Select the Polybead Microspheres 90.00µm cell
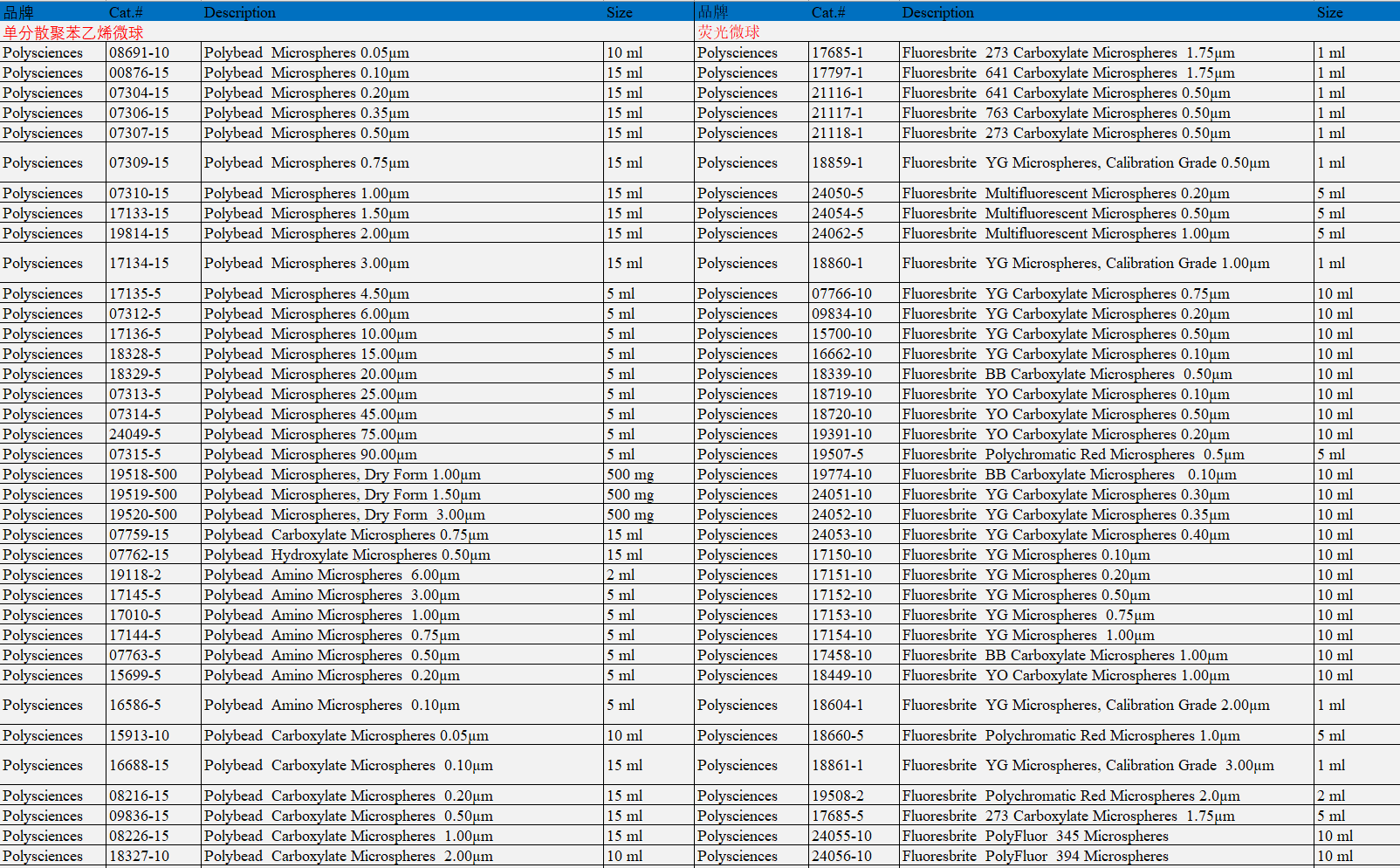The width and height of the screenshot is (1400, 868). coord(310,454)
